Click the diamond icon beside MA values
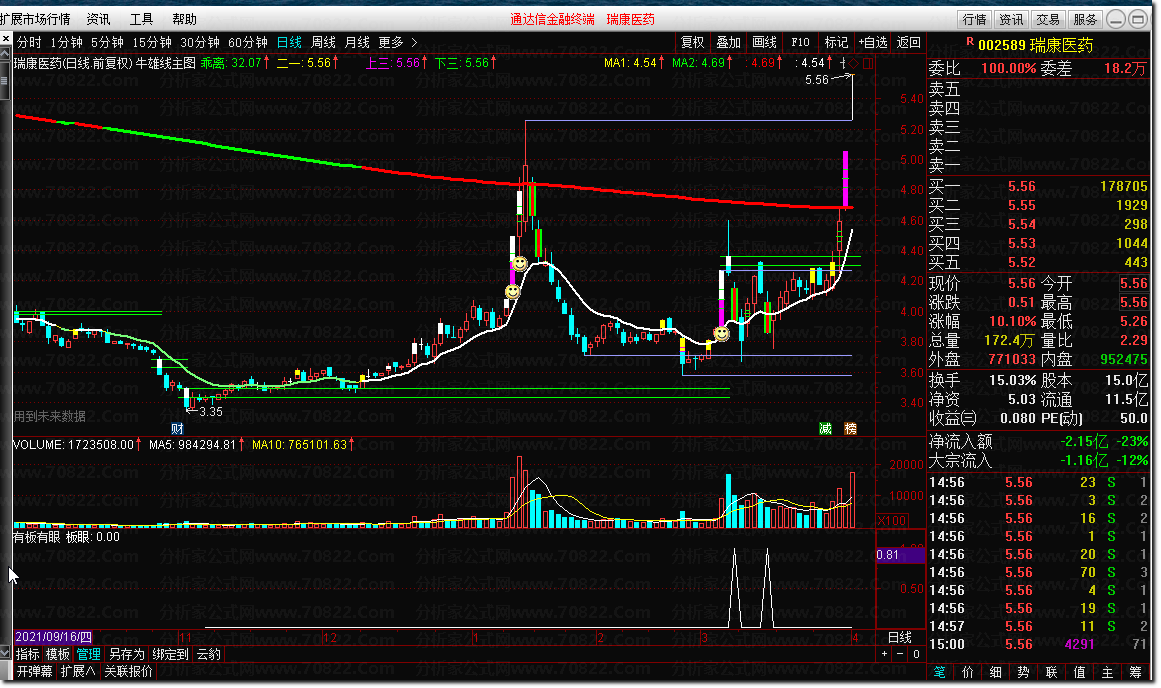1161x688 pixels. click(854, 64)
